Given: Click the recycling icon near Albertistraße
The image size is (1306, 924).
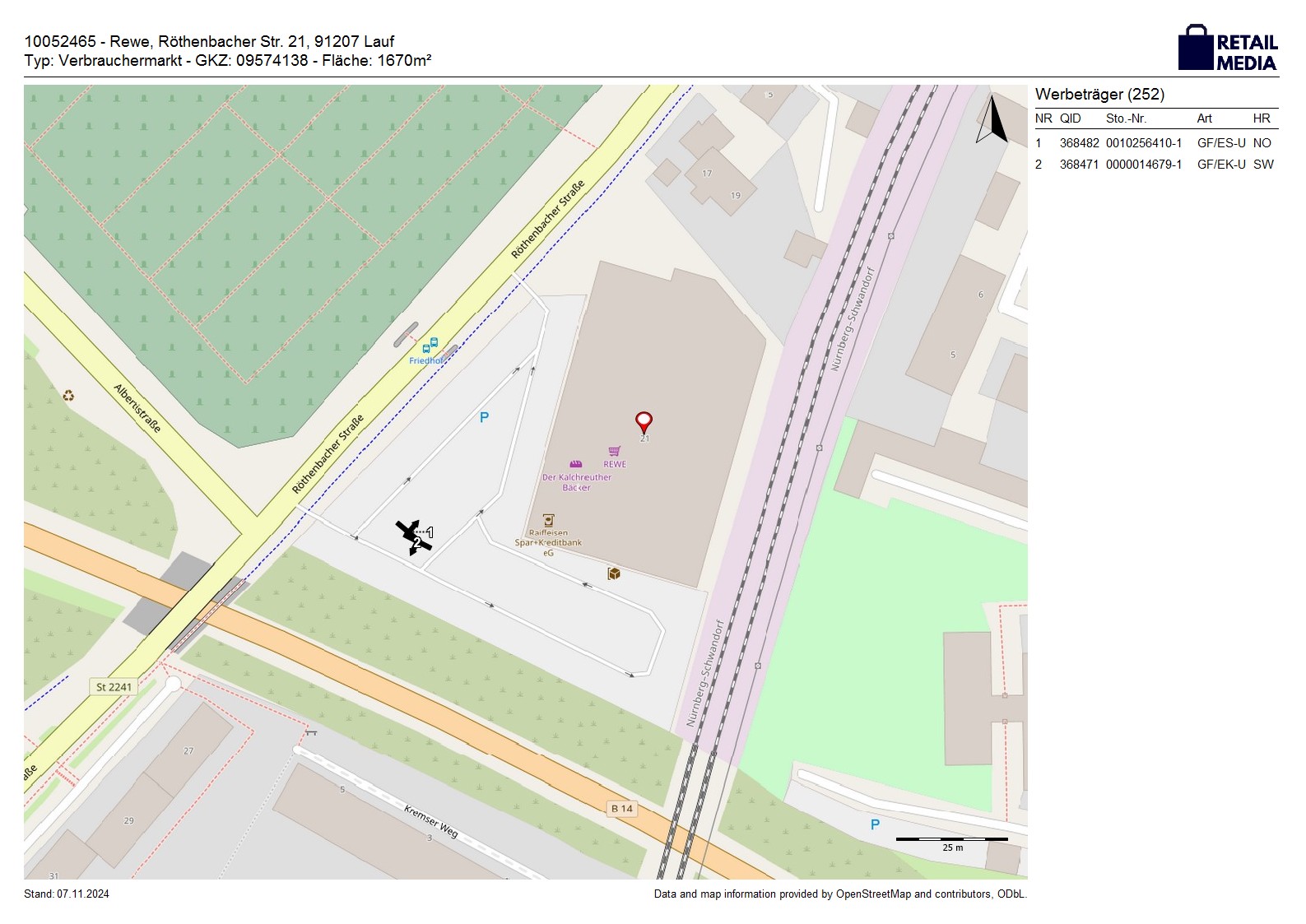Looking at the screenshot, I should click(68, 396).
